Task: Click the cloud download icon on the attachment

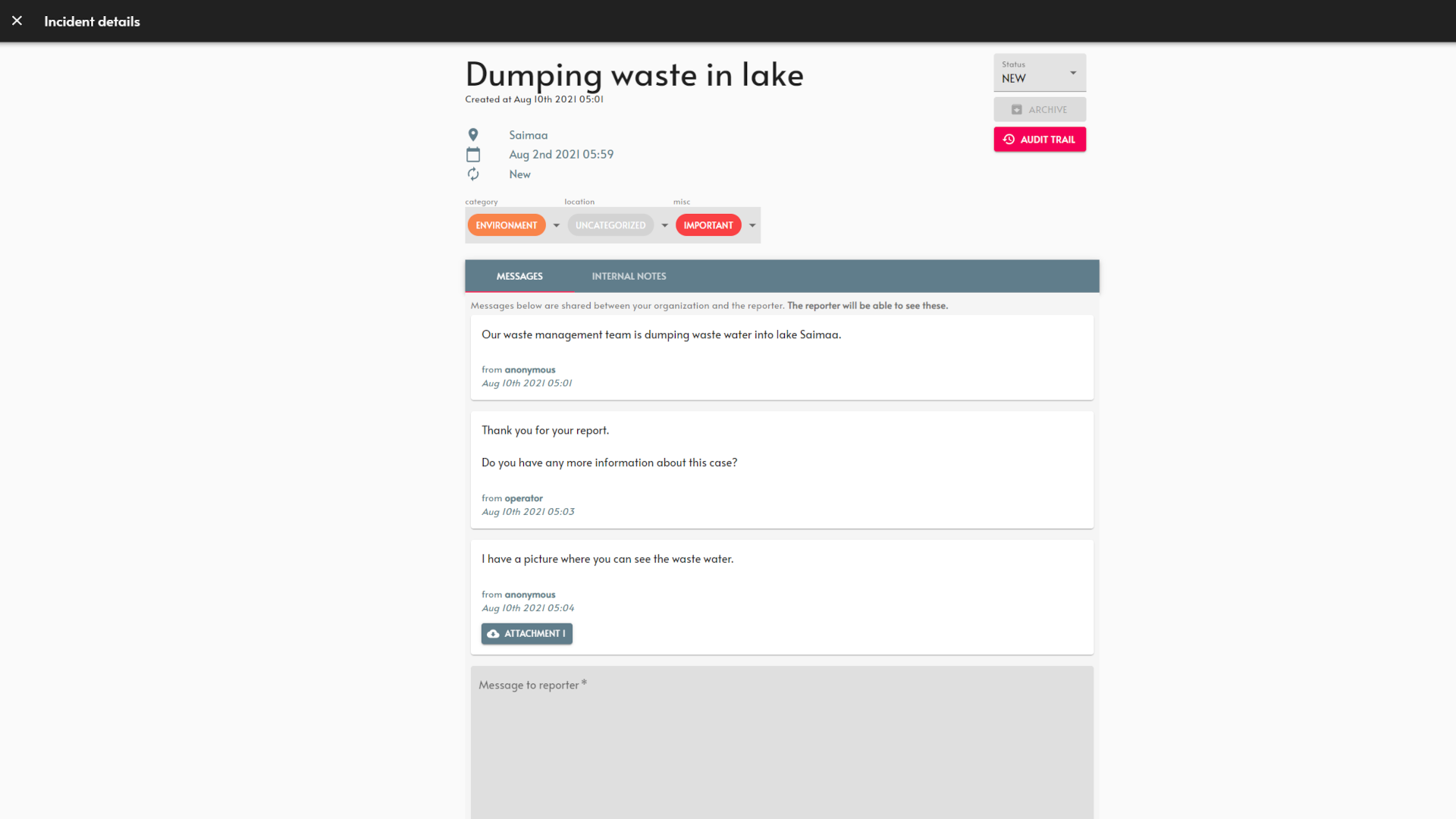Action: (x=494, y=634)
